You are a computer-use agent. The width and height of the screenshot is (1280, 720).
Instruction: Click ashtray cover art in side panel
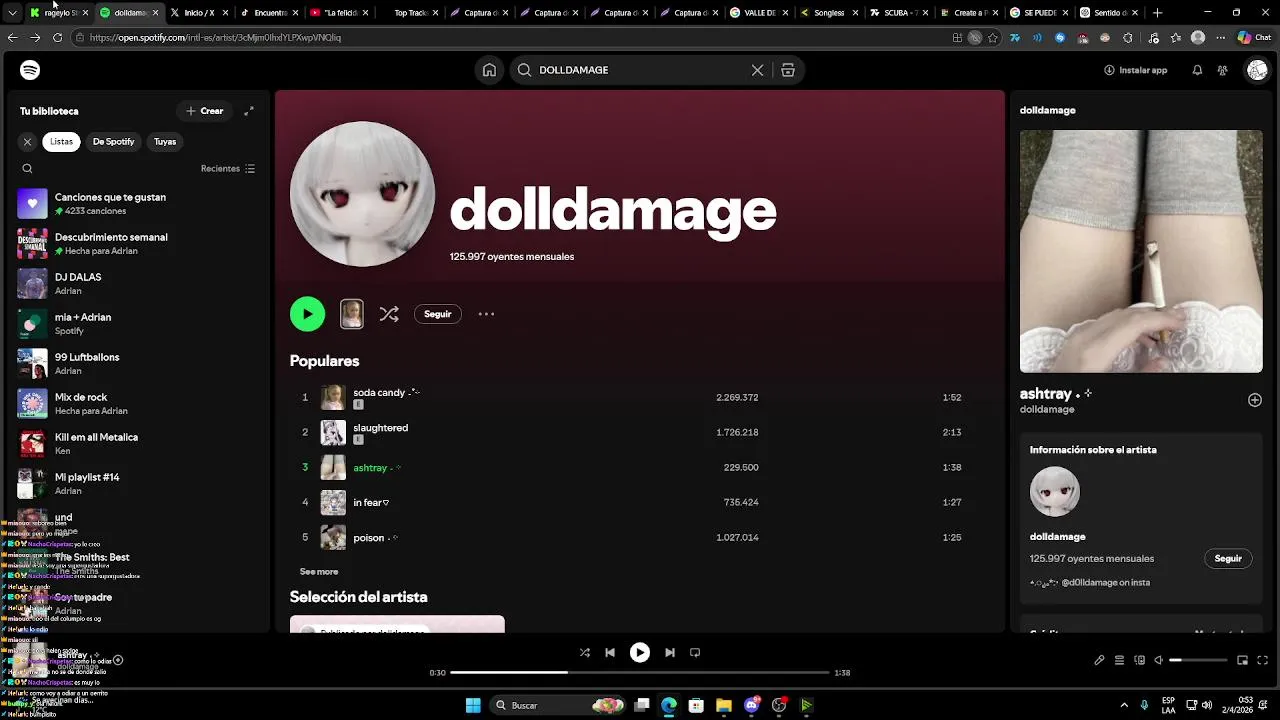click(x=1141, y=251)
